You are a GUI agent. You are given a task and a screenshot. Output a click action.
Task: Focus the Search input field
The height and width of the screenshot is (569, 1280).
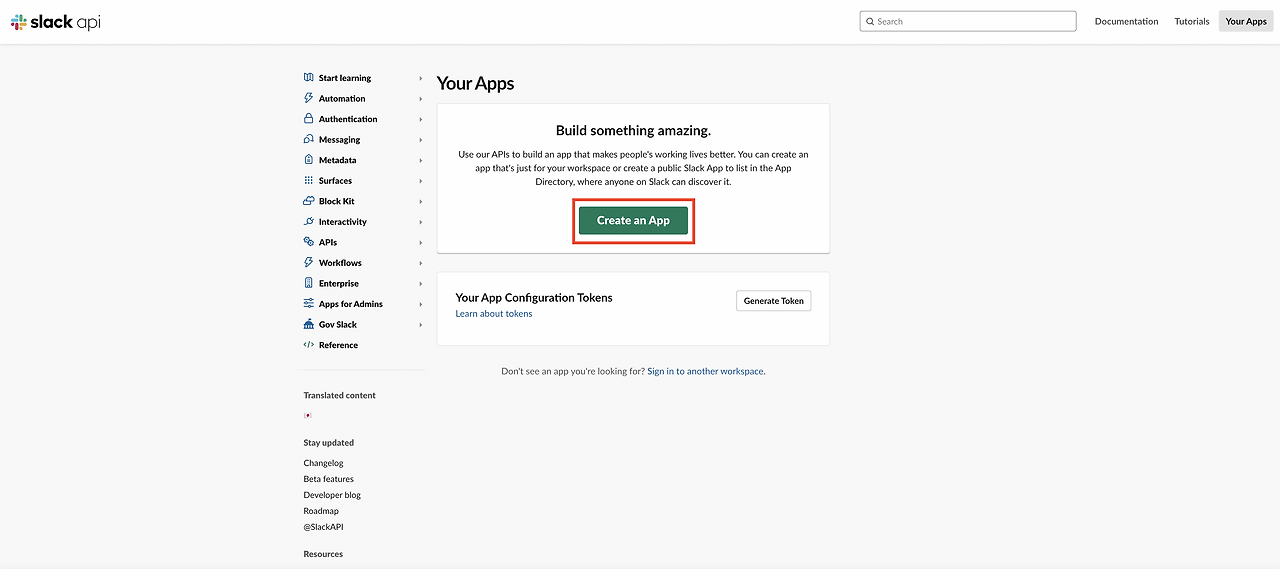[968, 21]
